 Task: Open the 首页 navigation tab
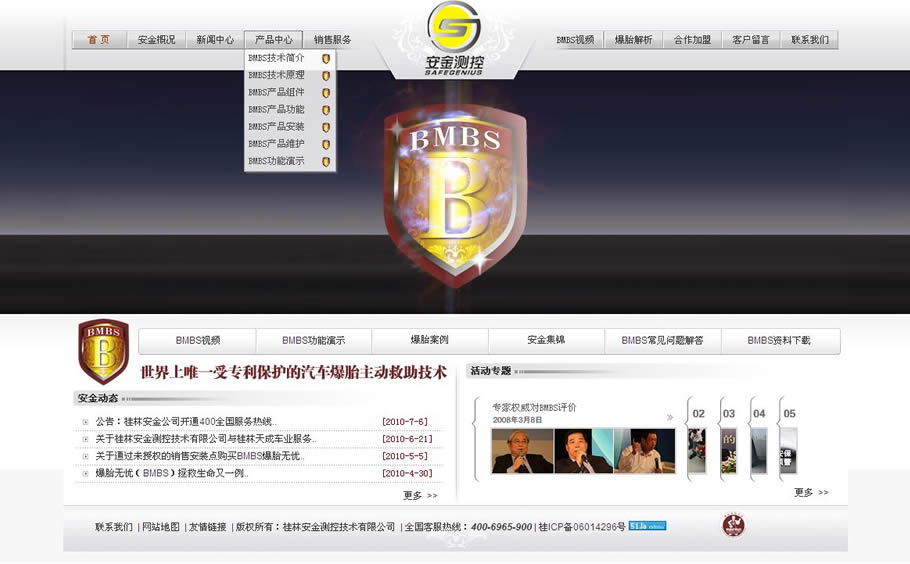[x=99, y=40]
